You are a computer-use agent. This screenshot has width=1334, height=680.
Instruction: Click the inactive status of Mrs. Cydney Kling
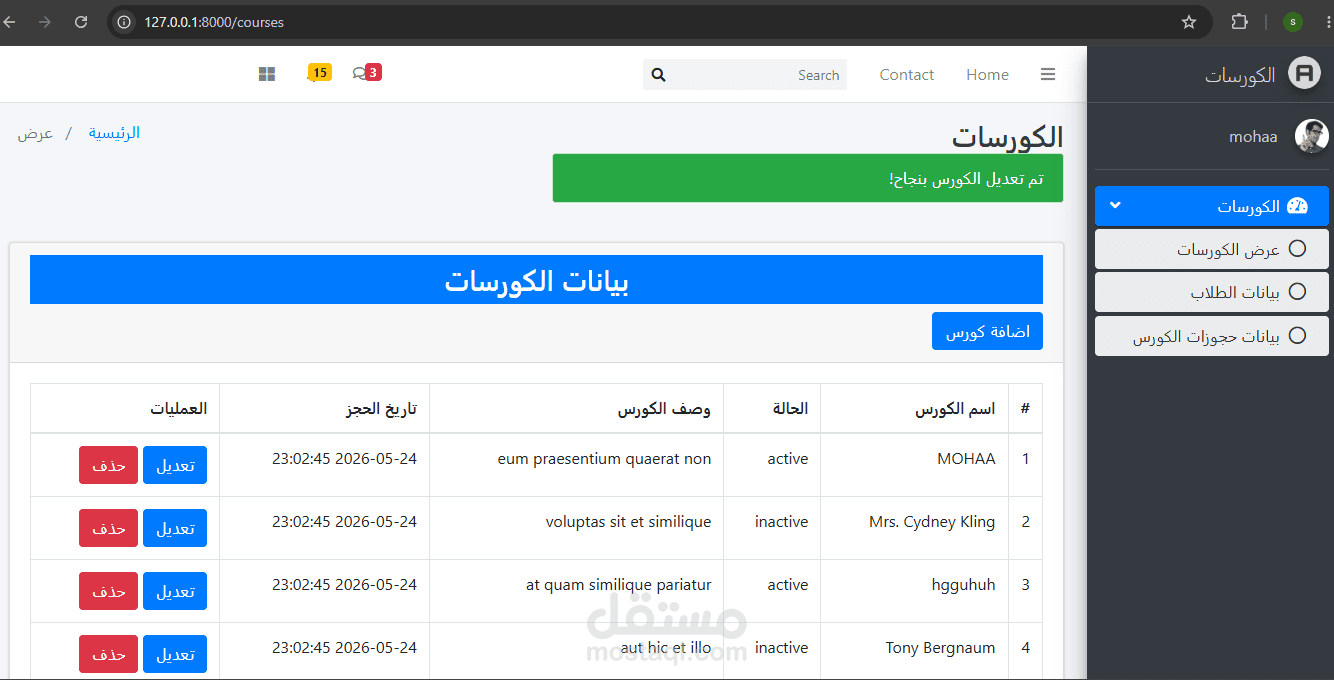[781, 522]
